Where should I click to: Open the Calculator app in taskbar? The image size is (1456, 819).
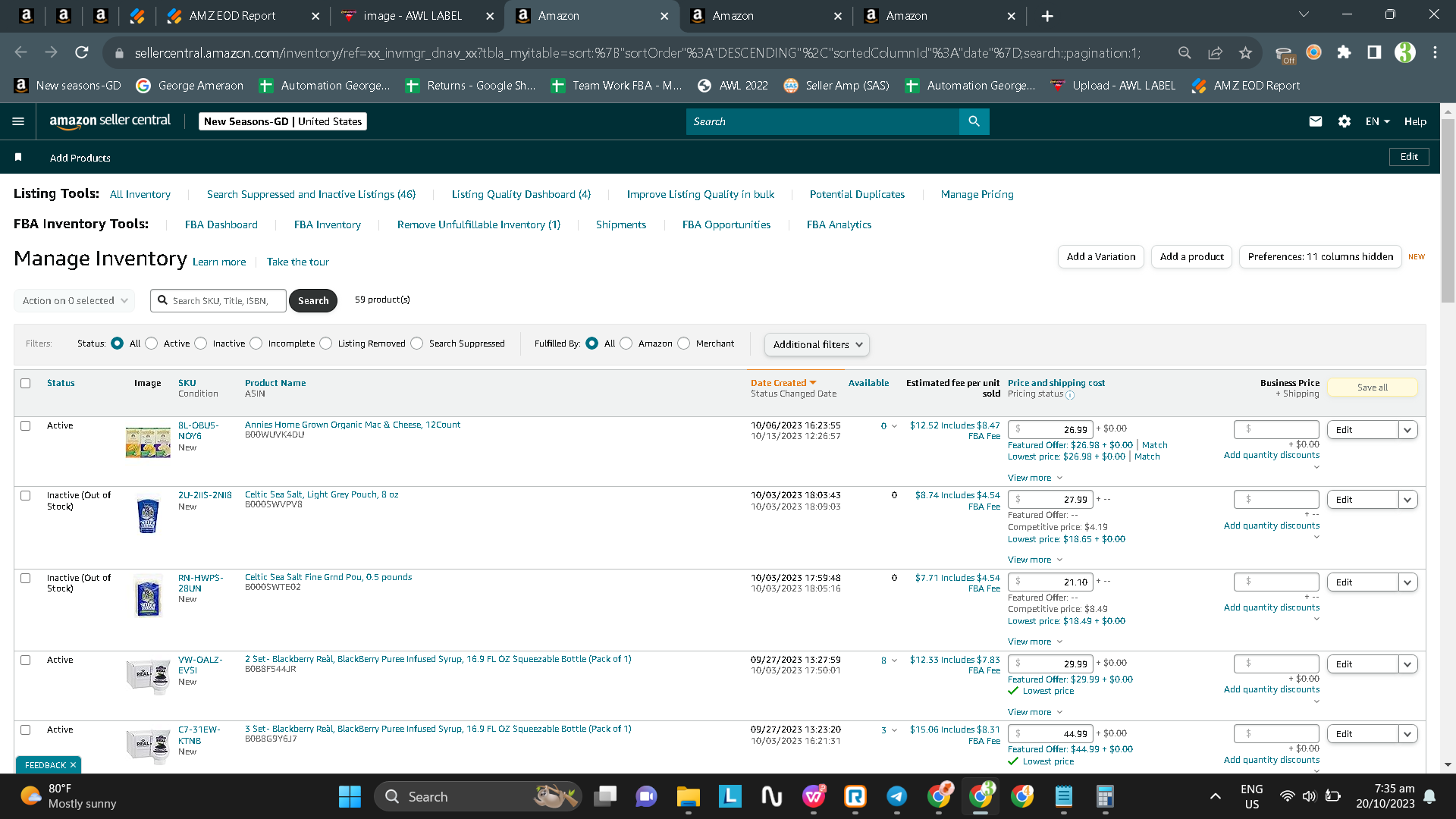click(1105, 796)
